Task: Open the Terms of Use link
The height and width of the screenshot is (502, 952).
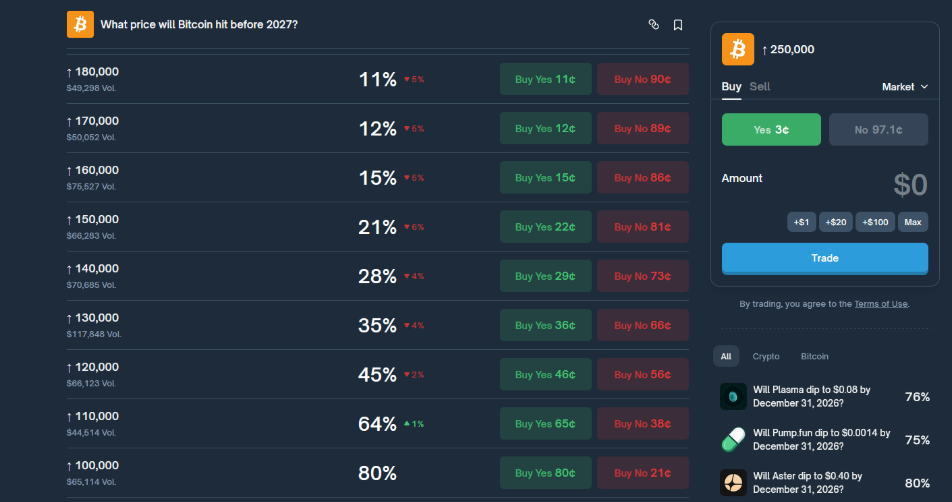Action: pyautogui.click(x=881, y=304)
